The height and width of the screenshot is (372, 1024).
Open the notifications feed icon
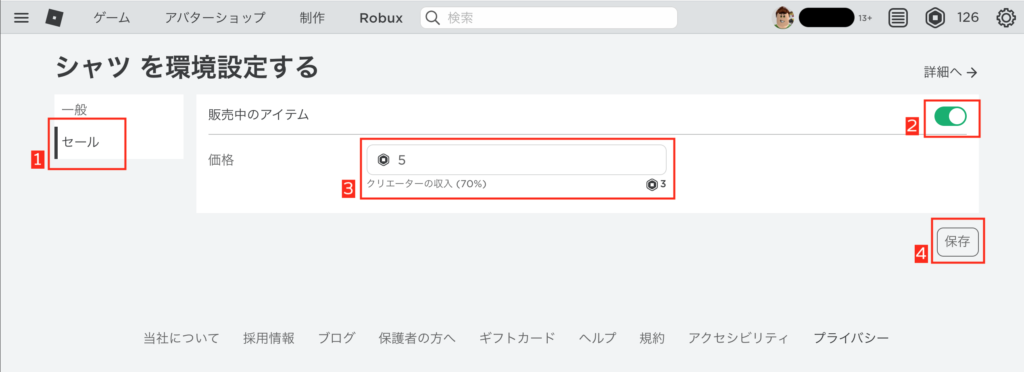pyautogui.click(x=899, y=18)
